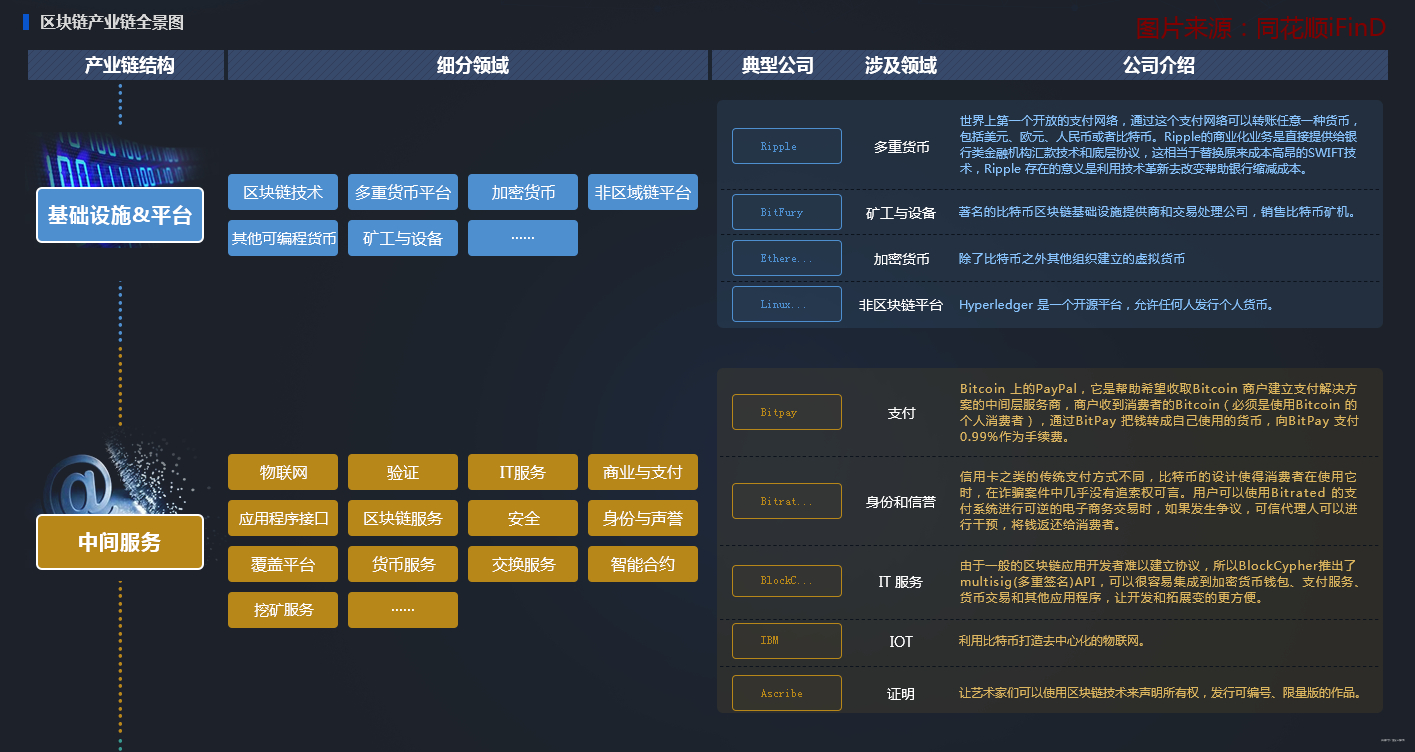
Task: Open the Bitrat... company box
Action: tap(787, 501)
